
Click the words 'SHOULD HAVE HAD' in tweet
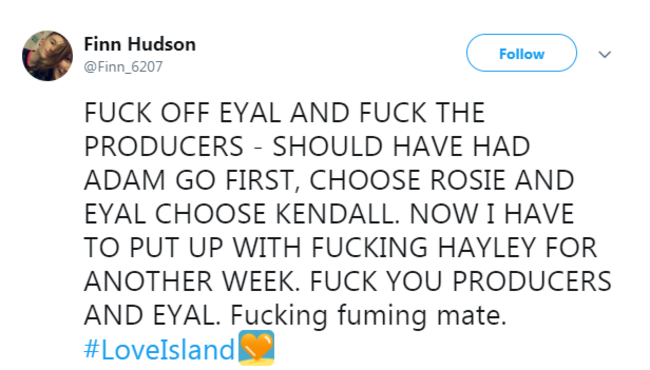tap(401, 146)
